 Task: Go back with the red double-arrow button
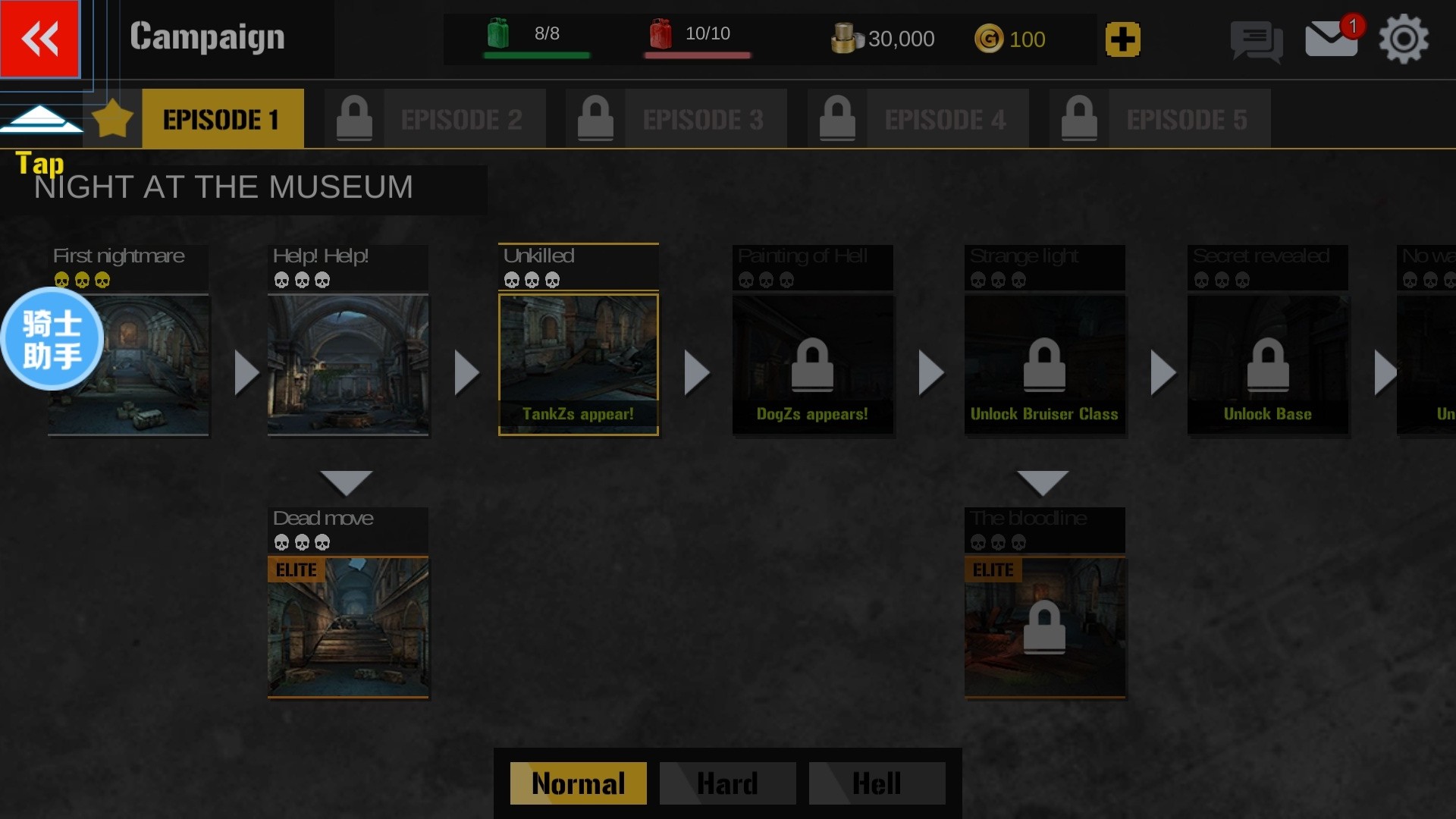tap(39, 39)
